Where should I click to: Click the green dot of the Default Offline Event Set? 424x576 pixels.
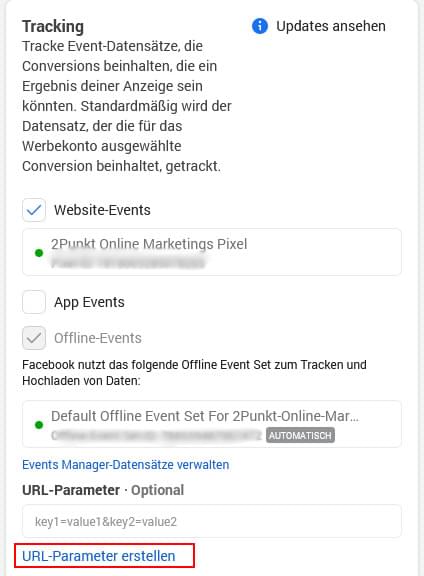point(39,425)
